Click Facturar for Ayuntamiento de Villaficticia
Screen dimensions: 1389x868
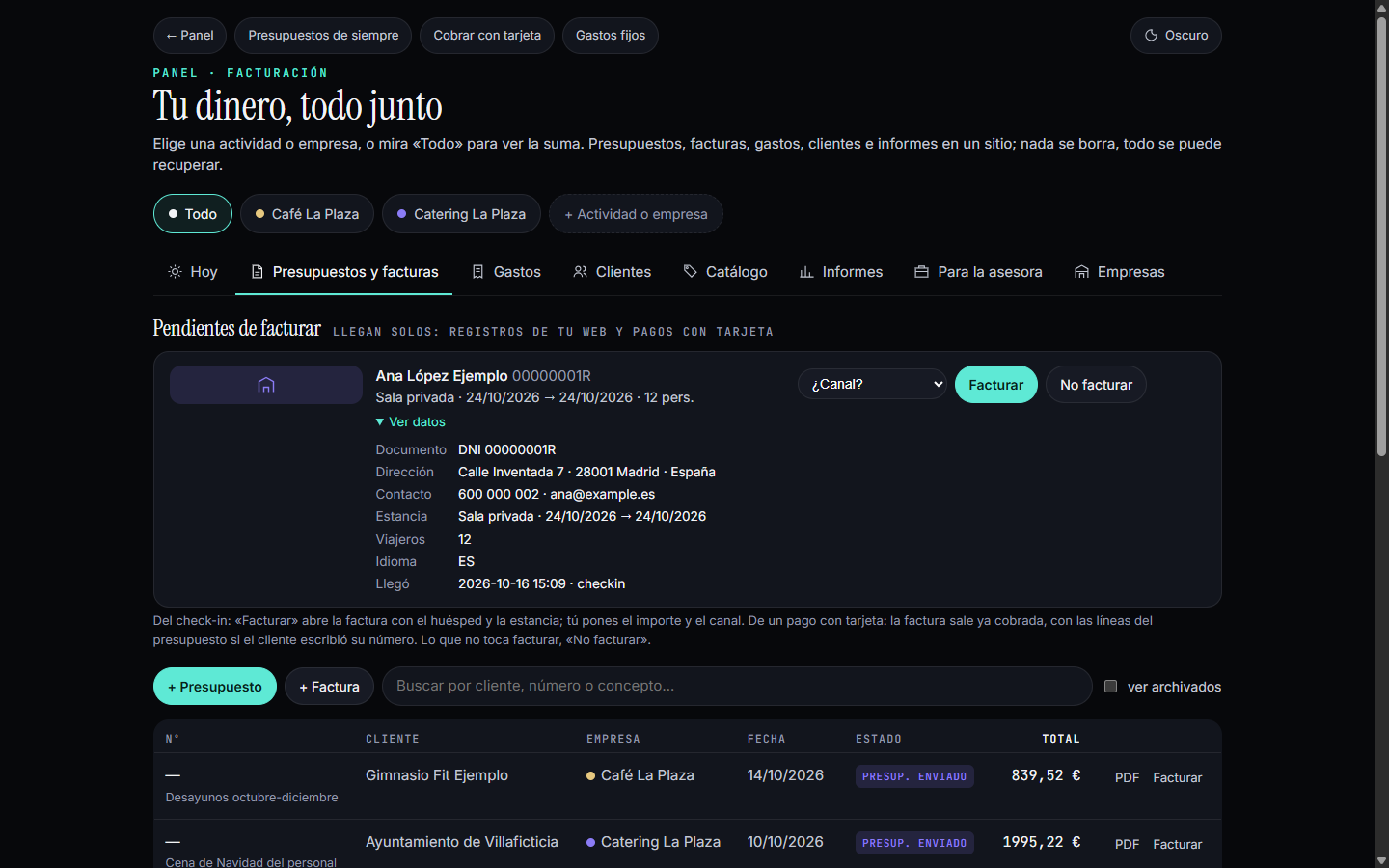click(x=1178, y=844)
